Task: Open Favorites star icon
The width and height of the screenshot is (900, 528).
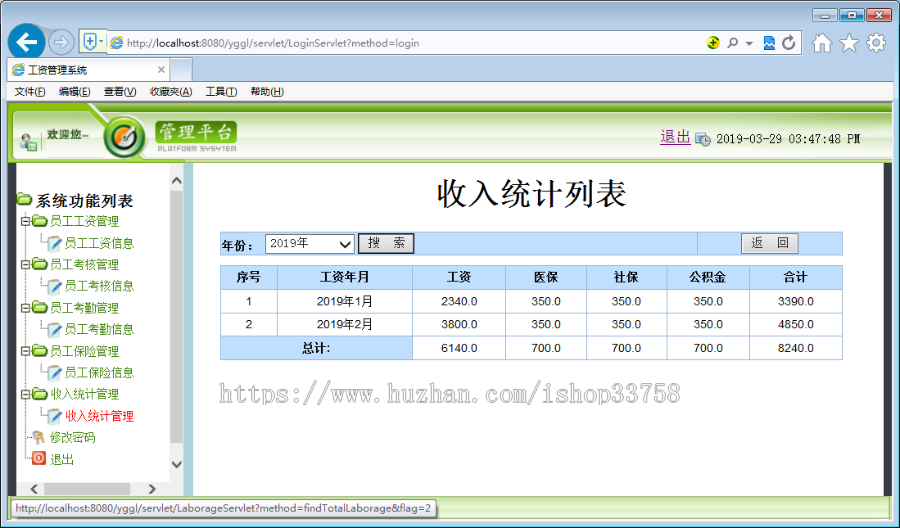Action: [849, 43]
